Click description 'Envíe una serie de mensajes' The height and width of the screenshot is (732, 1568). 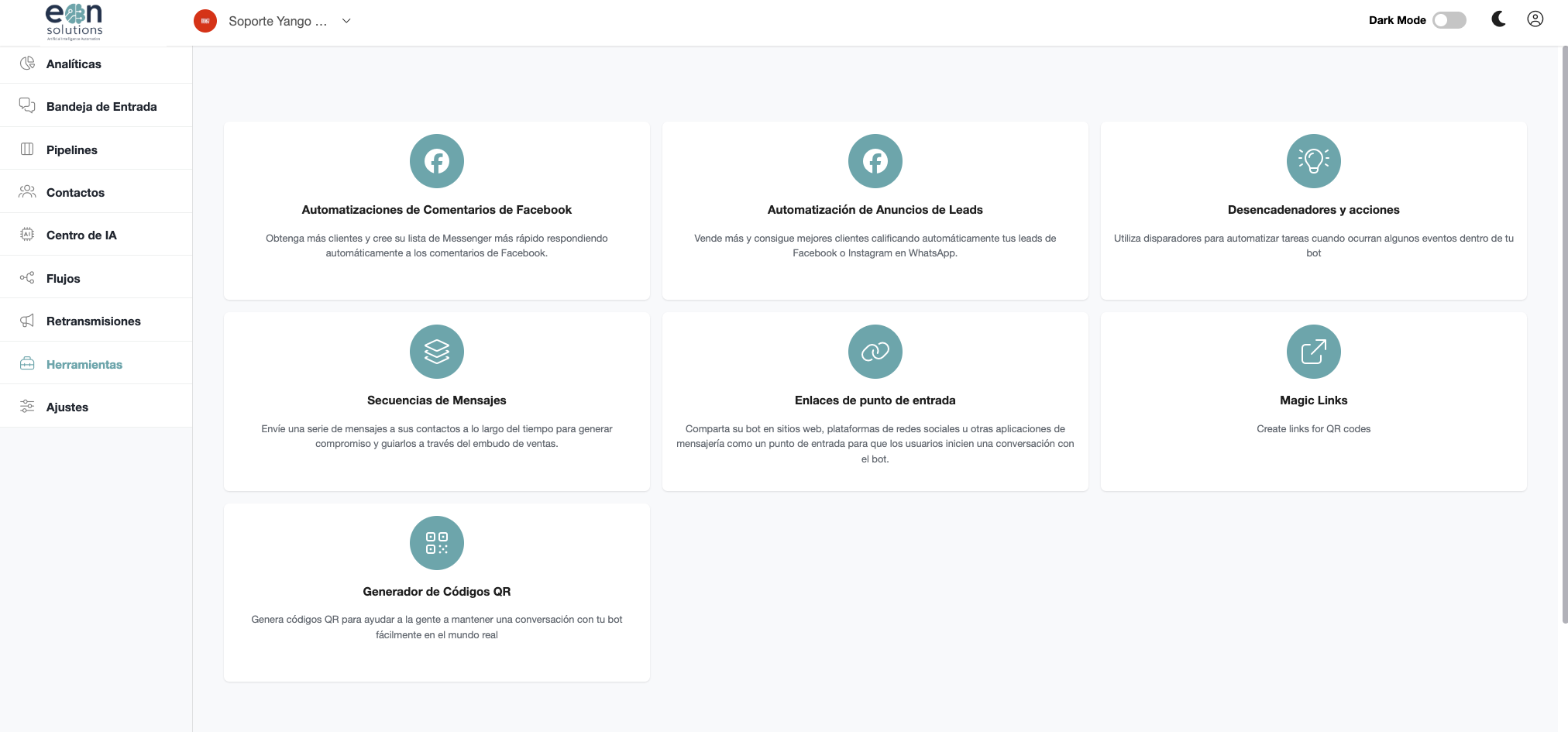[437, 436]
